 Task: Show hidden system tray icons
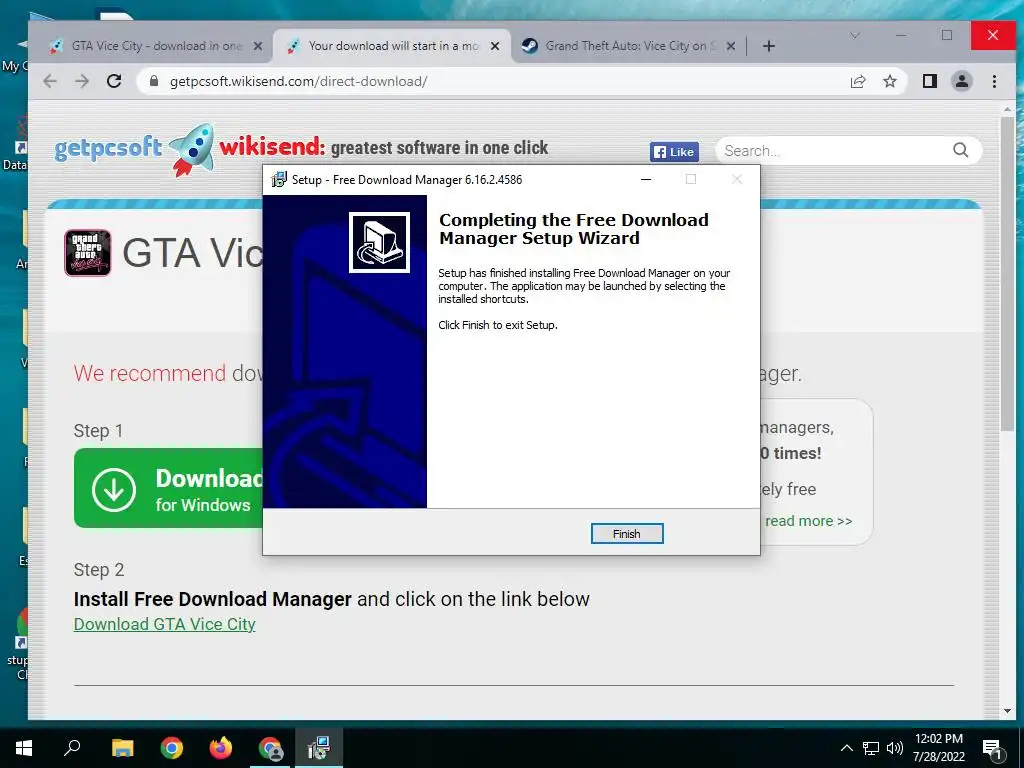coord(846,748)
